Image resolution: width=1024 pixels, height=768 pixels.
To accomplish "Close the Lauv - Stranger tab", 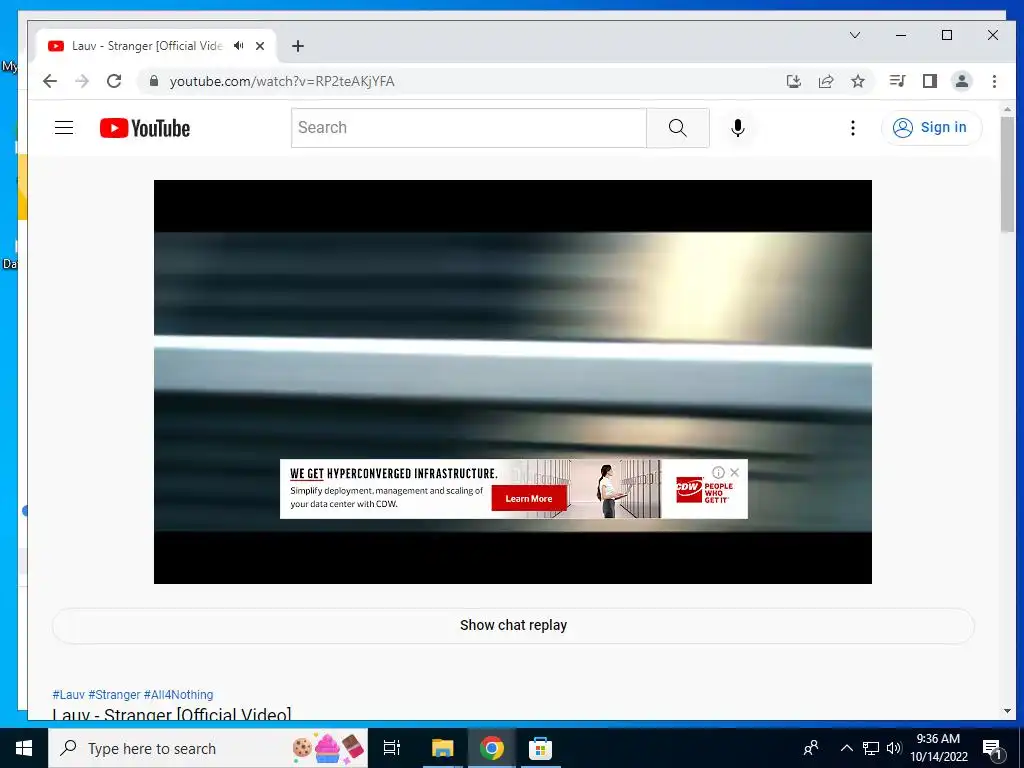I will click(260, 46).
